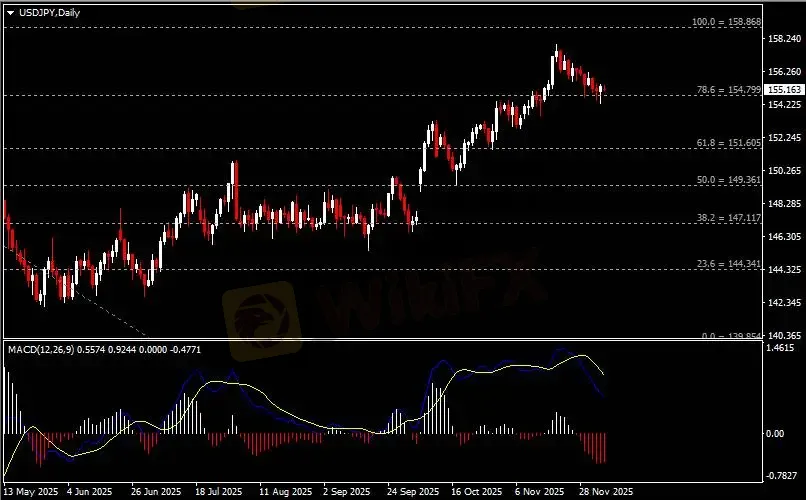The width and height of the screenshot is (806, 500).
Task: Click the 150.265 price axis value
Action: coord(784,171)
